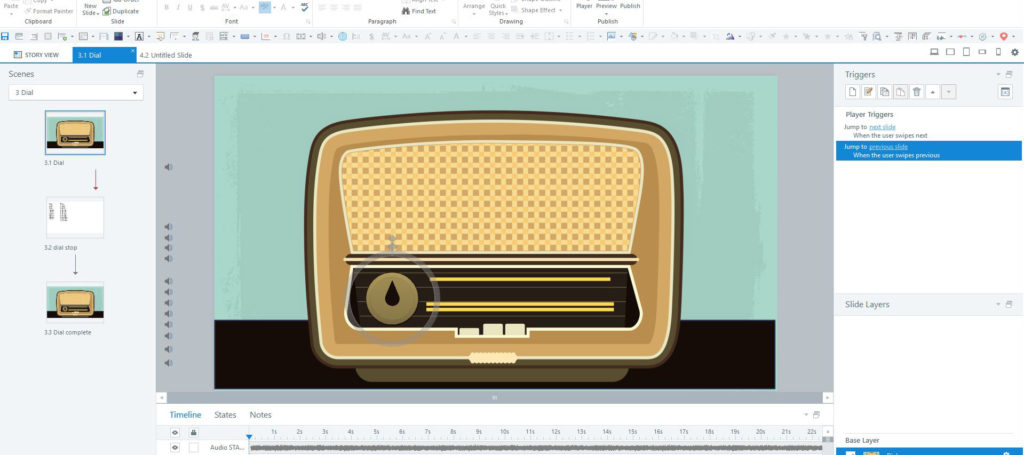Switch to phone portrait view

(x=998, y=52)
